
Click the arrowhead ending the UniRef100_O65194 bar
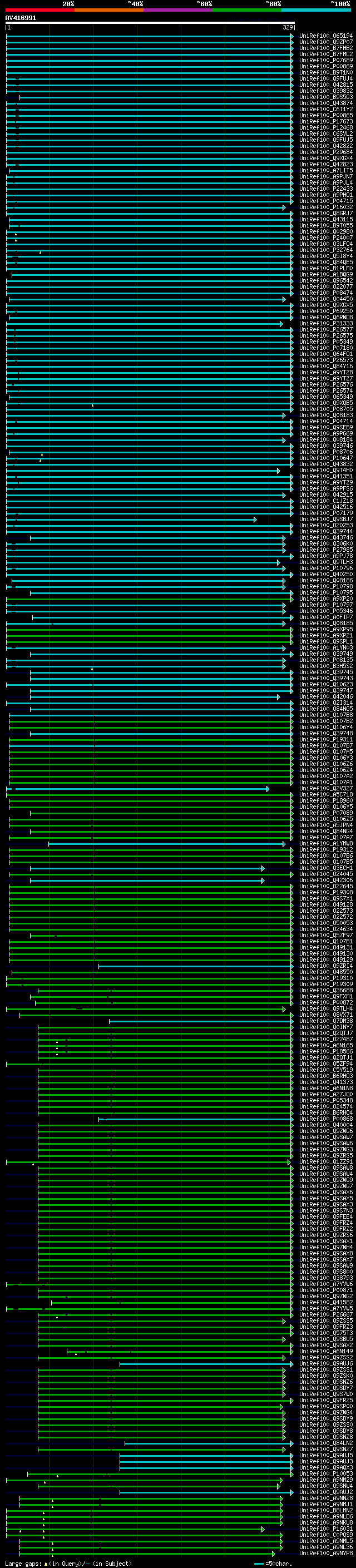click(292, 36)
